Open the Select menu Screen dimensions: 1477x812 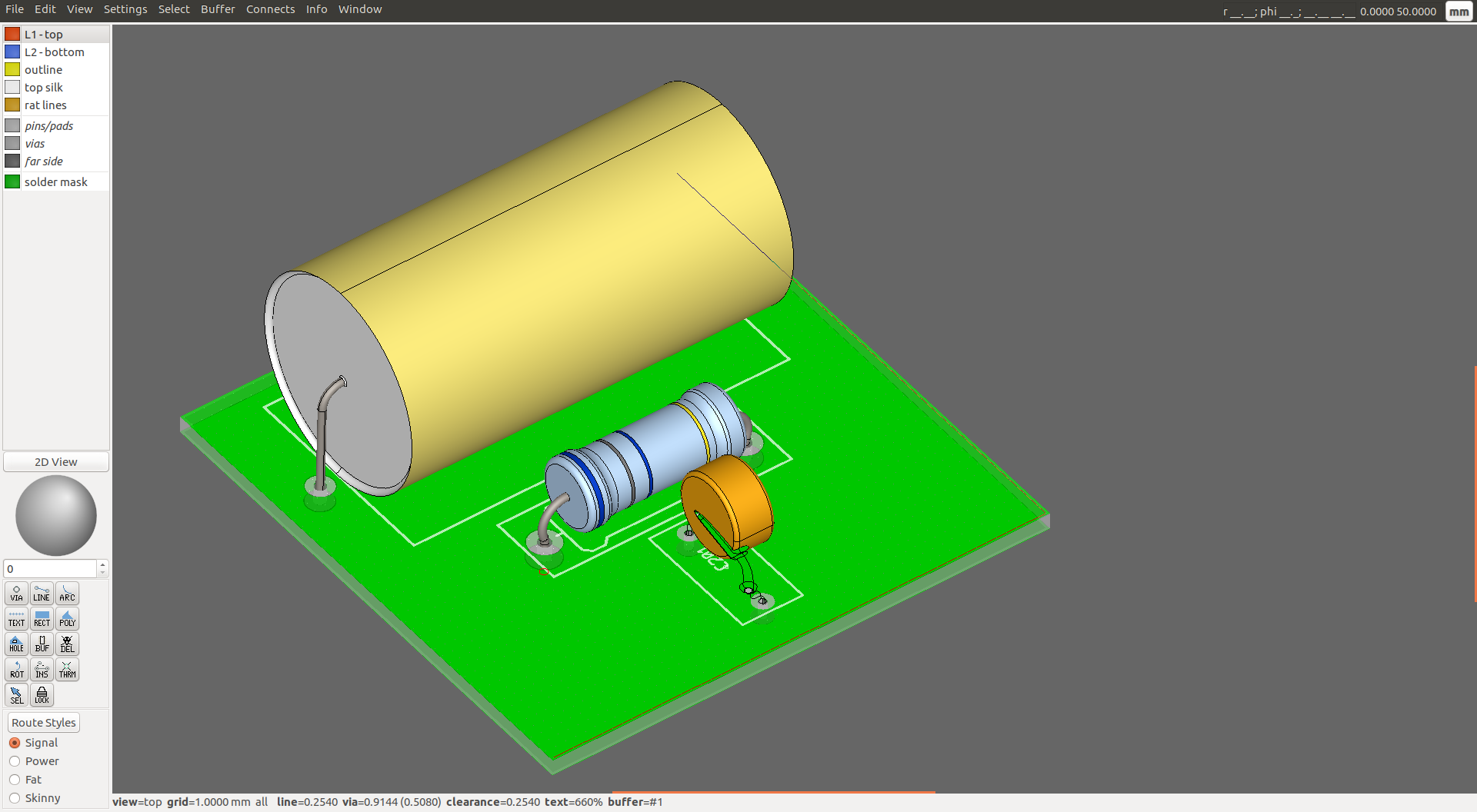[174, 9]
